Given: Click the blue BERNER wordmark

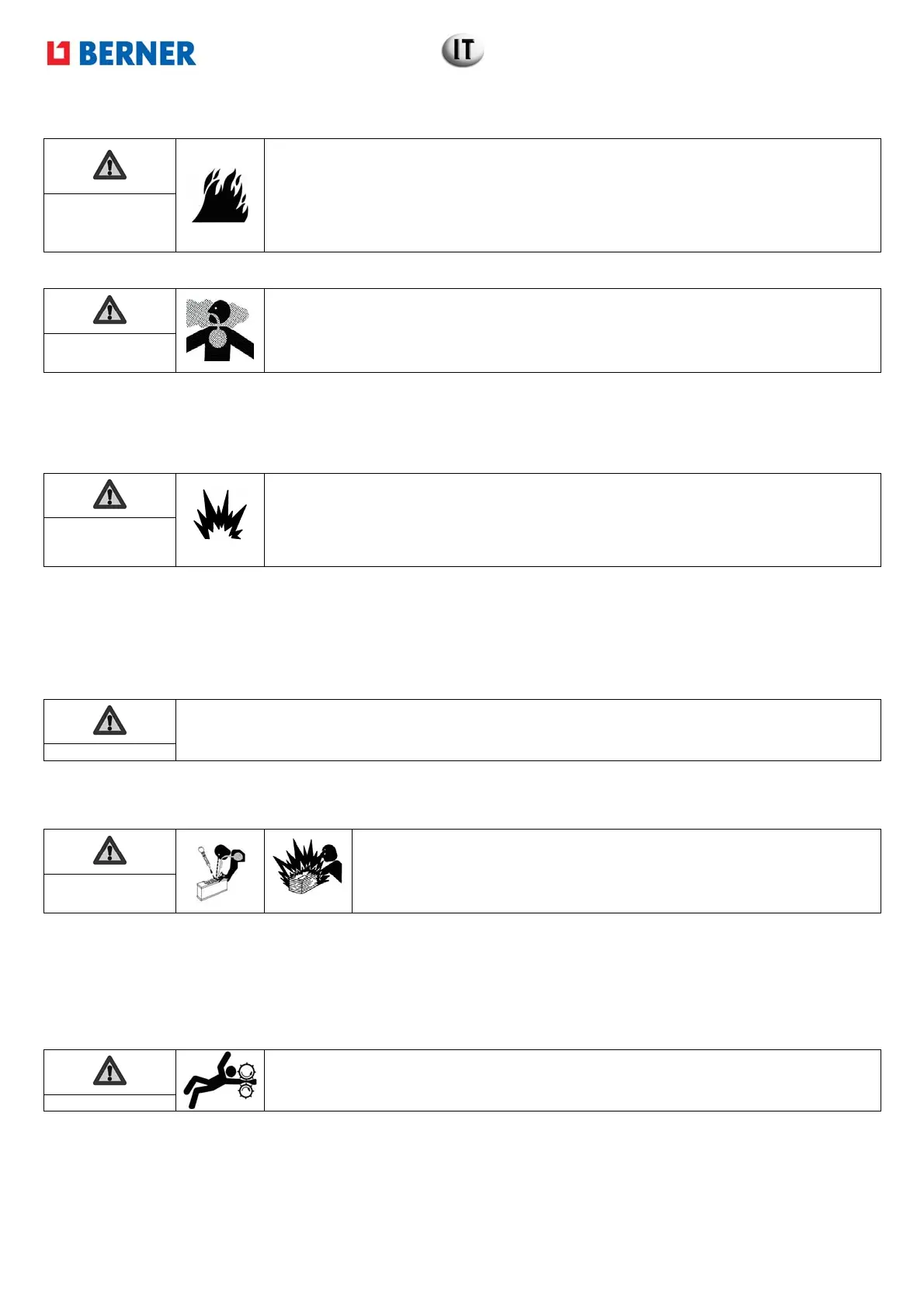Looking at the screenshot, I should pos(137,54).
